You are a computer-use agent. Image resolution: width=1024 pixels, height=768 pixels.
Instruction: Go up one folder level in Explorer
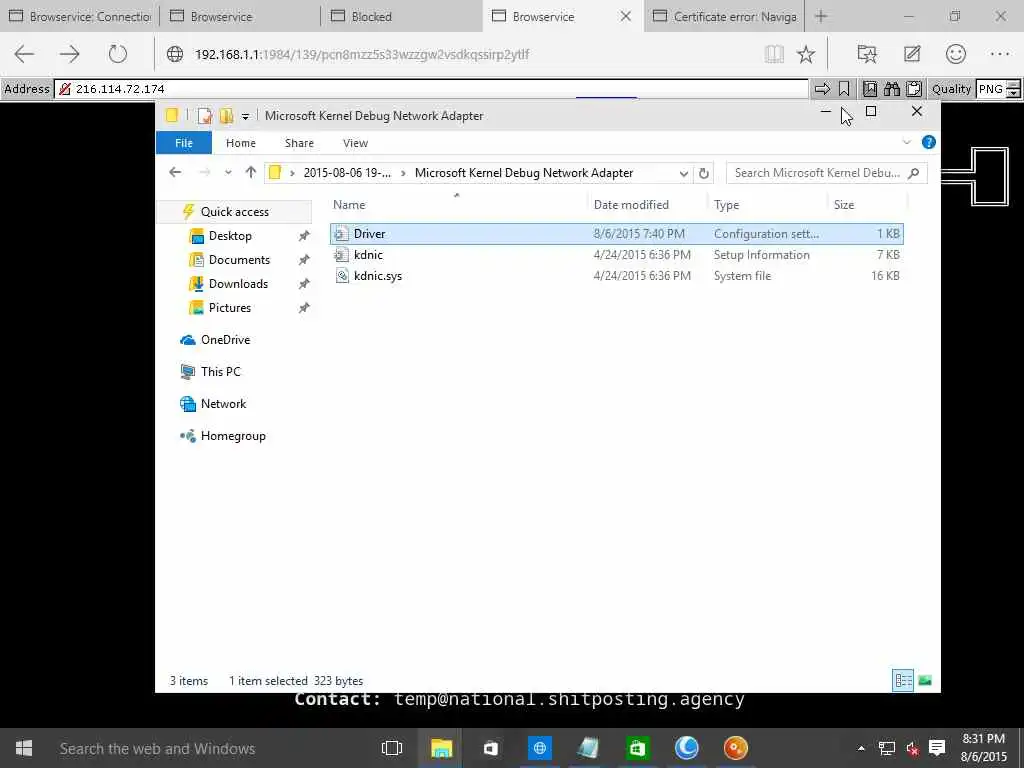point(251,172)
